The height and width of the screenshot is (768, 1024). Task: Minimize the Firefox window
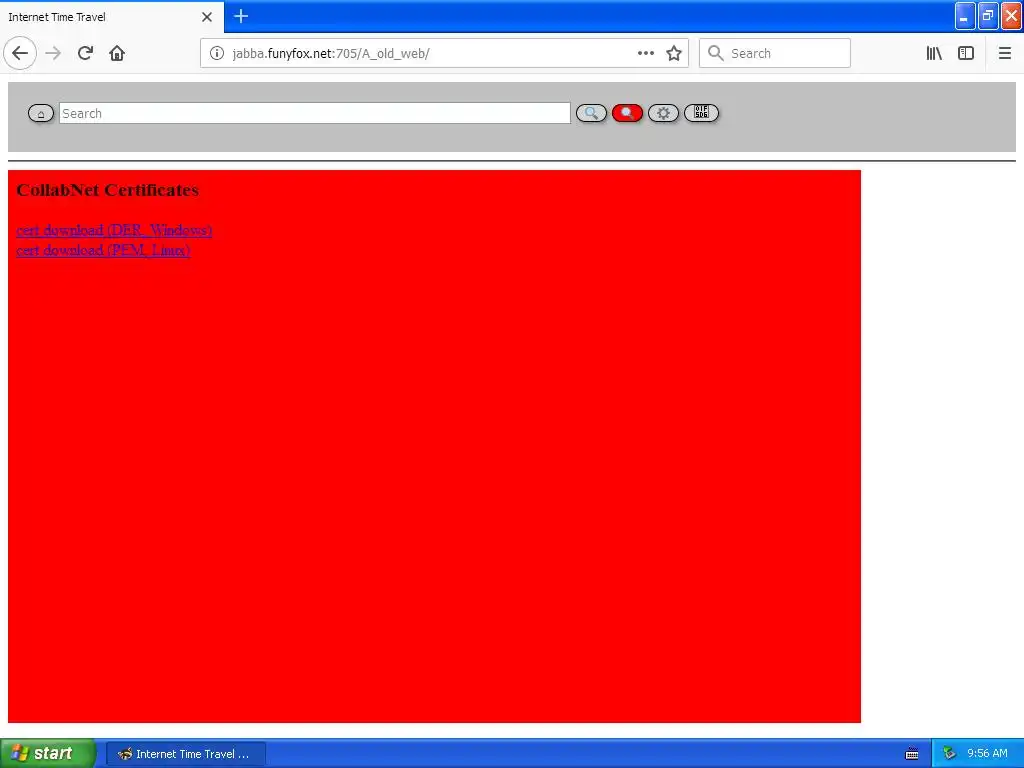(x=965, y=16)
